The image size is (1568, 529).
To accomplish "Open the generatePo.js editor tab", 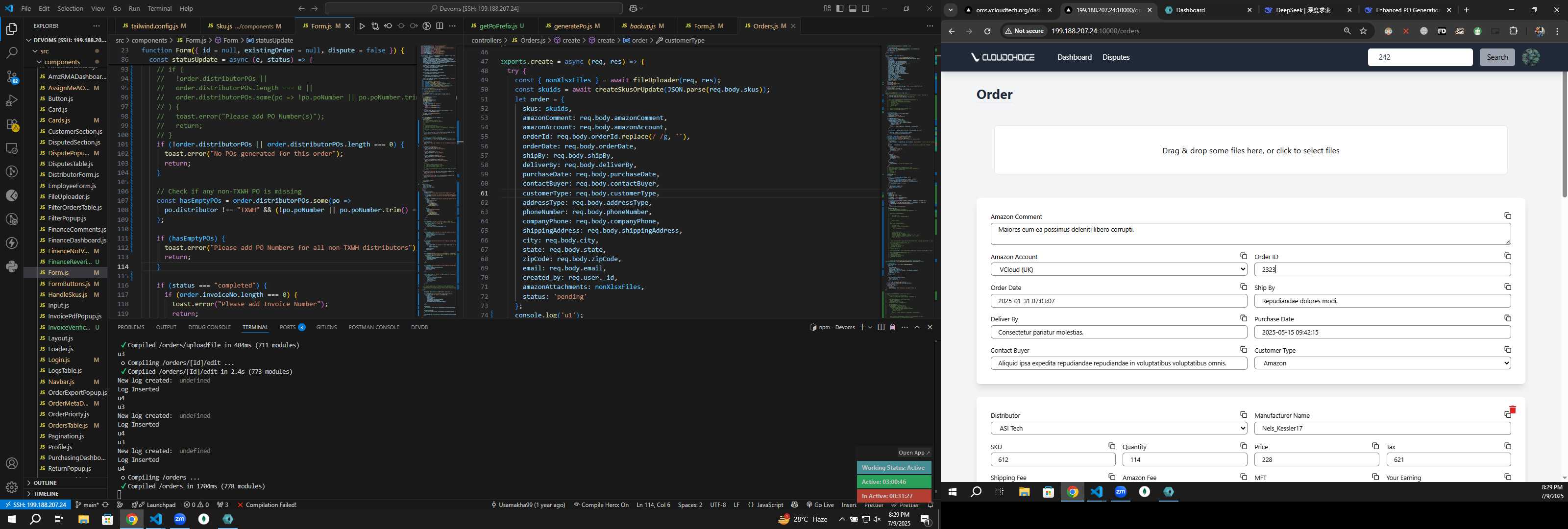I will [571, 26].
